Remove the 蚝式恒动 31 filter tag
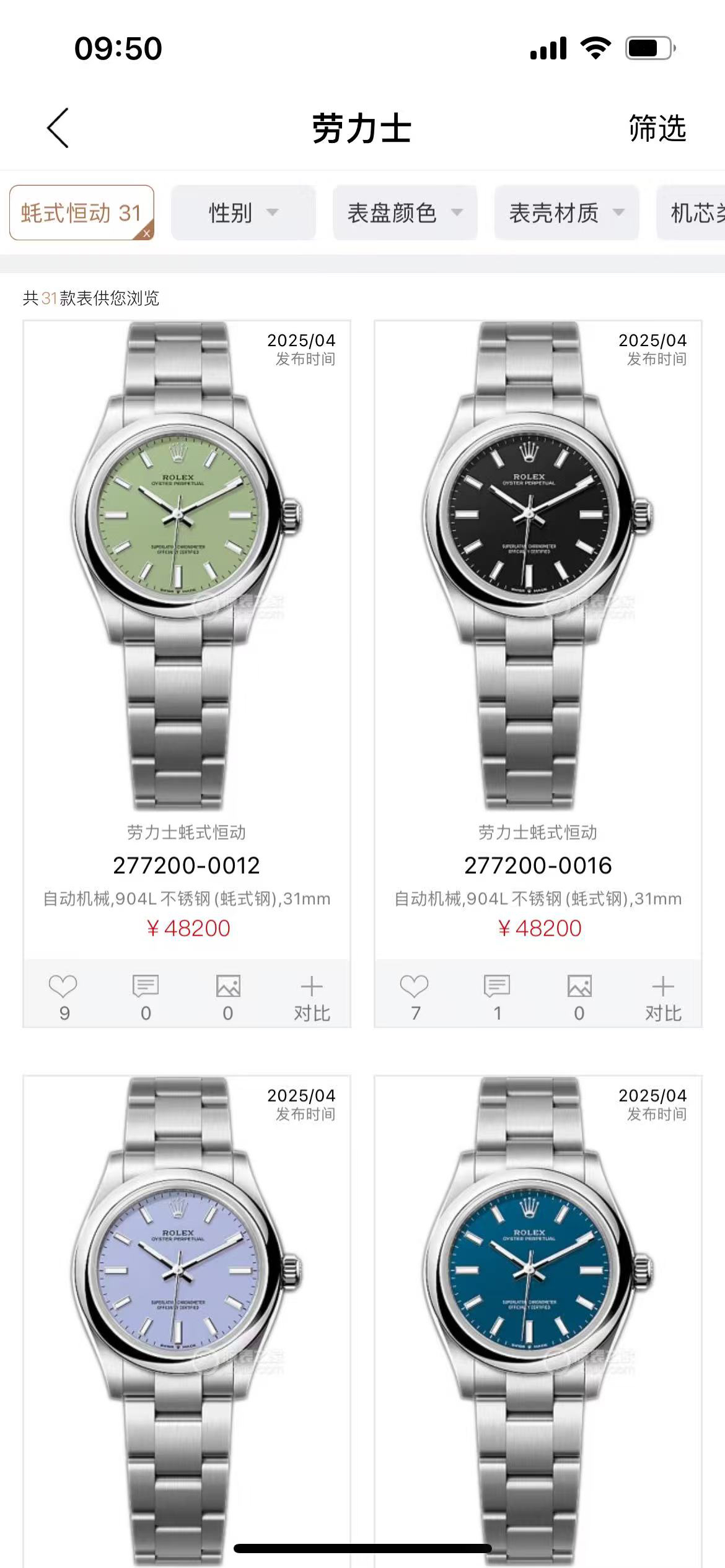The height and width of the screenshot is (1568, 725). (x=146, y=233)
